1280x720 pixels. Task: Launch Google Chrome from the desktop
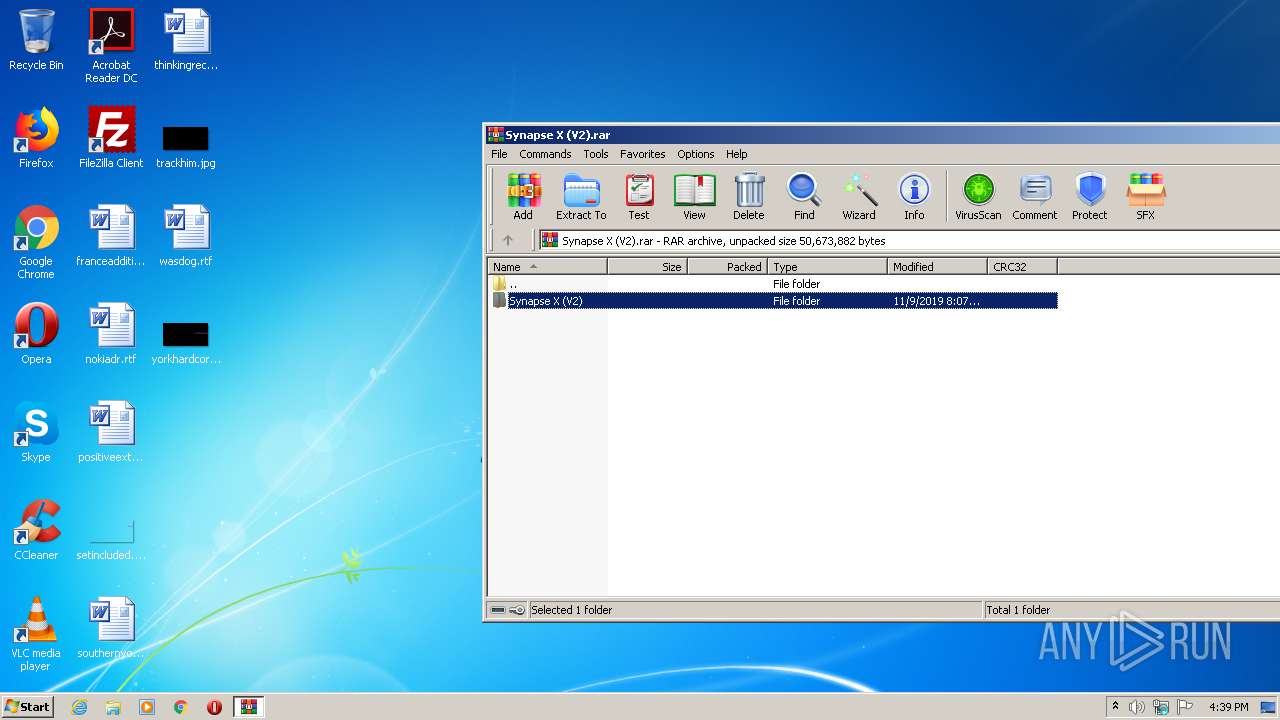(x=36, y=243)
